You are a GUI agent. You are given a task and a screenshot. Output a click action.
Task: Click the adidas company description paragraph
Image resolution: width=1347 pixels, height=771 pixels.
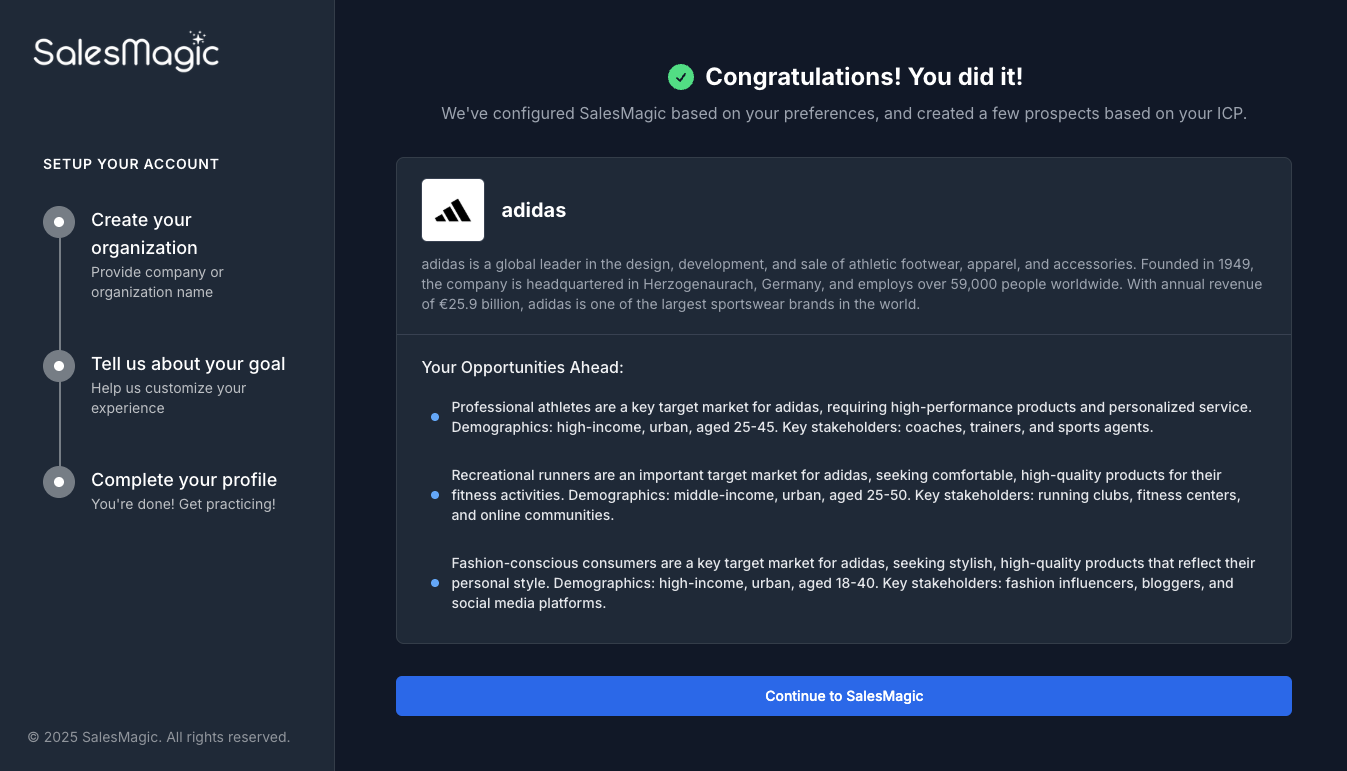(x=842, y=284)
